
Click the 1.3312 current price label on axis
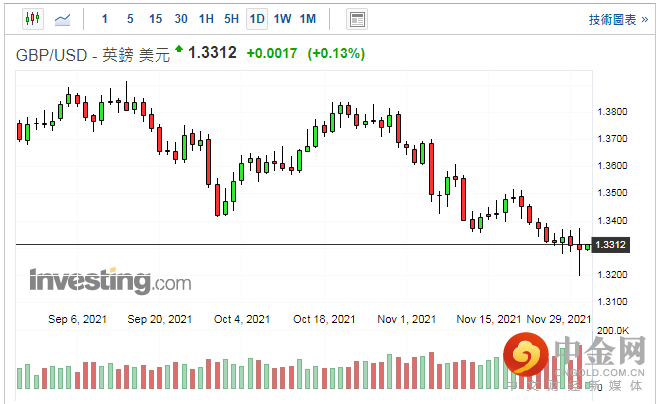tap(609, 245)
